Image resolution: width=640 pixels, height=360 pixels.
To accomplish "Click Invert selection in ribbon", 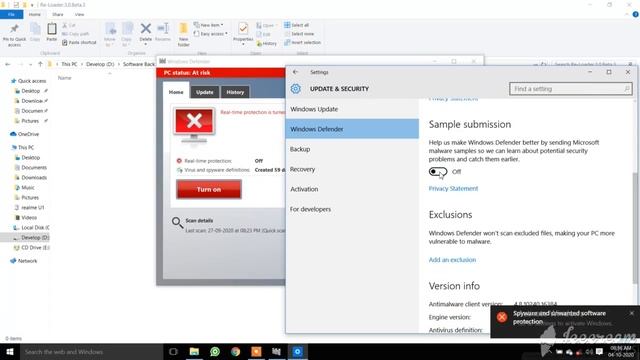I will pos(302,42).
